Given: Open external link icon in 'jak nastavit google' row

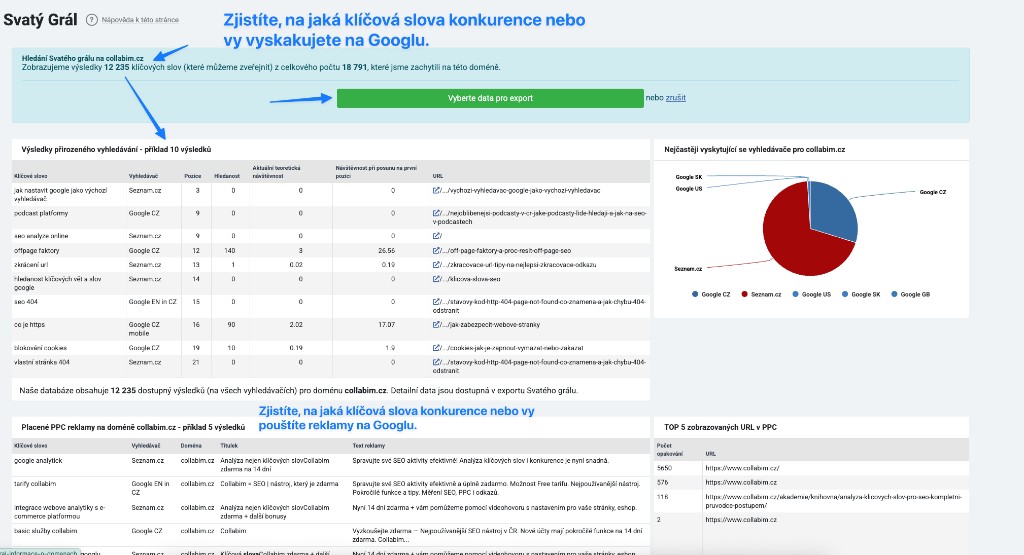Looking at the screenshot, I should click(436, 191).
